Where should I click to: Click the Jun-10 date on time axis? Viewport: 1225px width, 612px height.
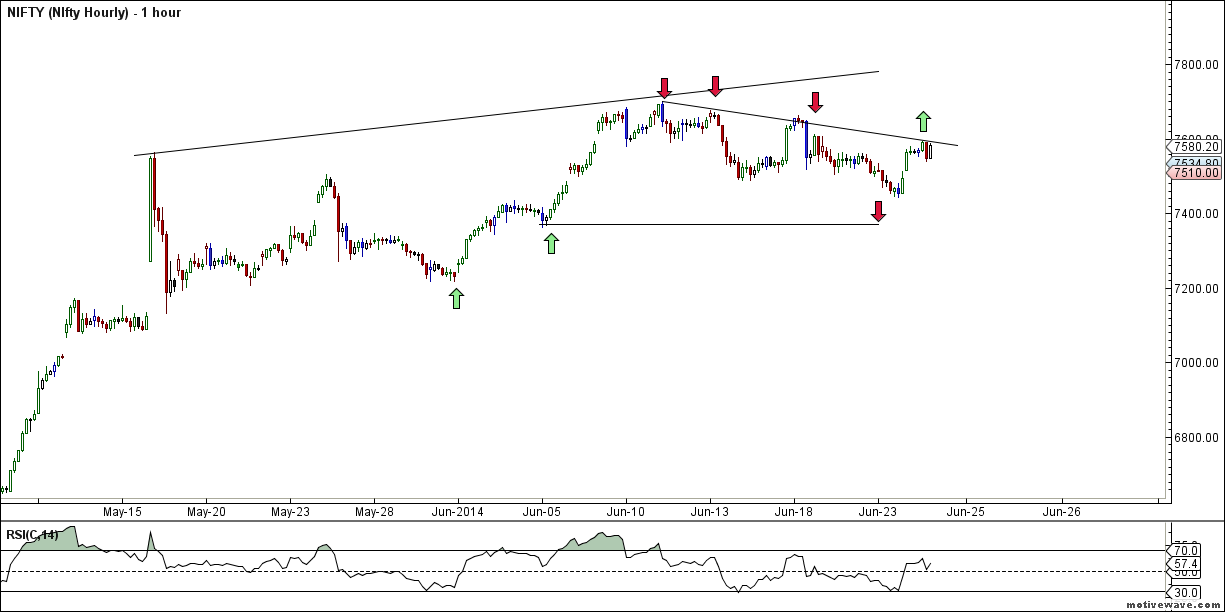tap(626, 511)
